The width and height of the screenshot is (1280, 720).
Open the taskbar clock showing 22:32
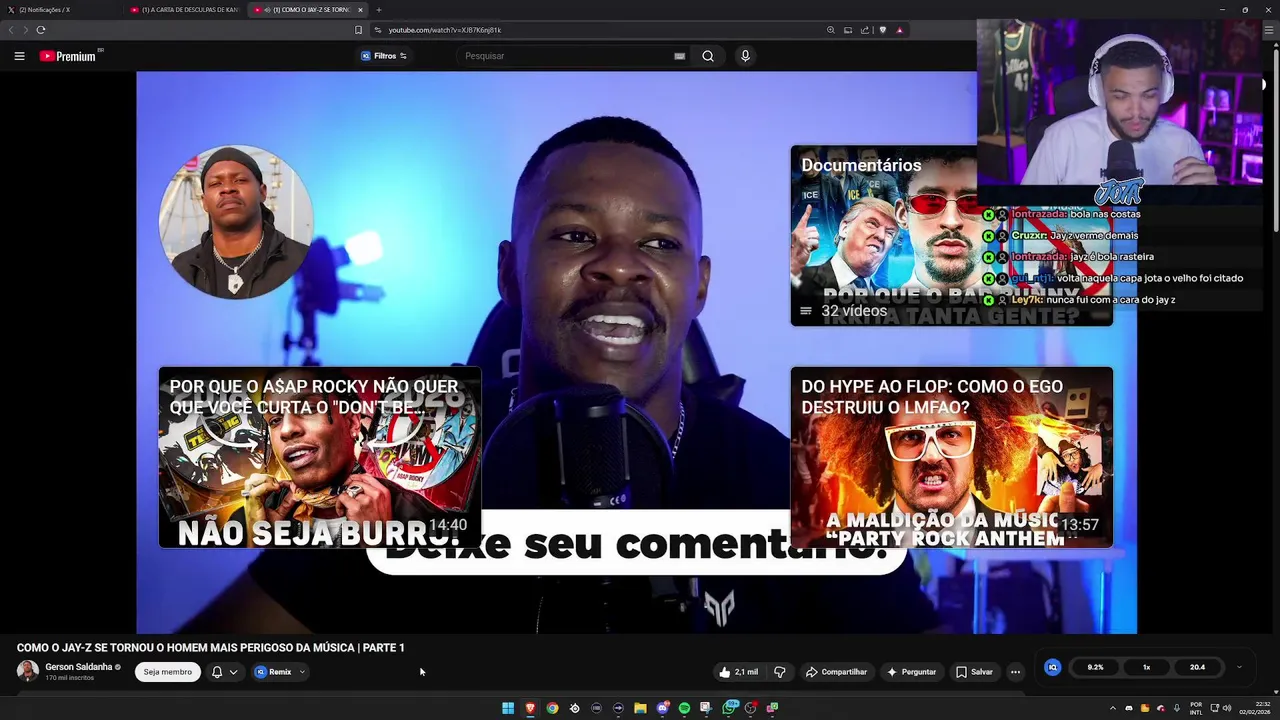tap(1255, 708)
